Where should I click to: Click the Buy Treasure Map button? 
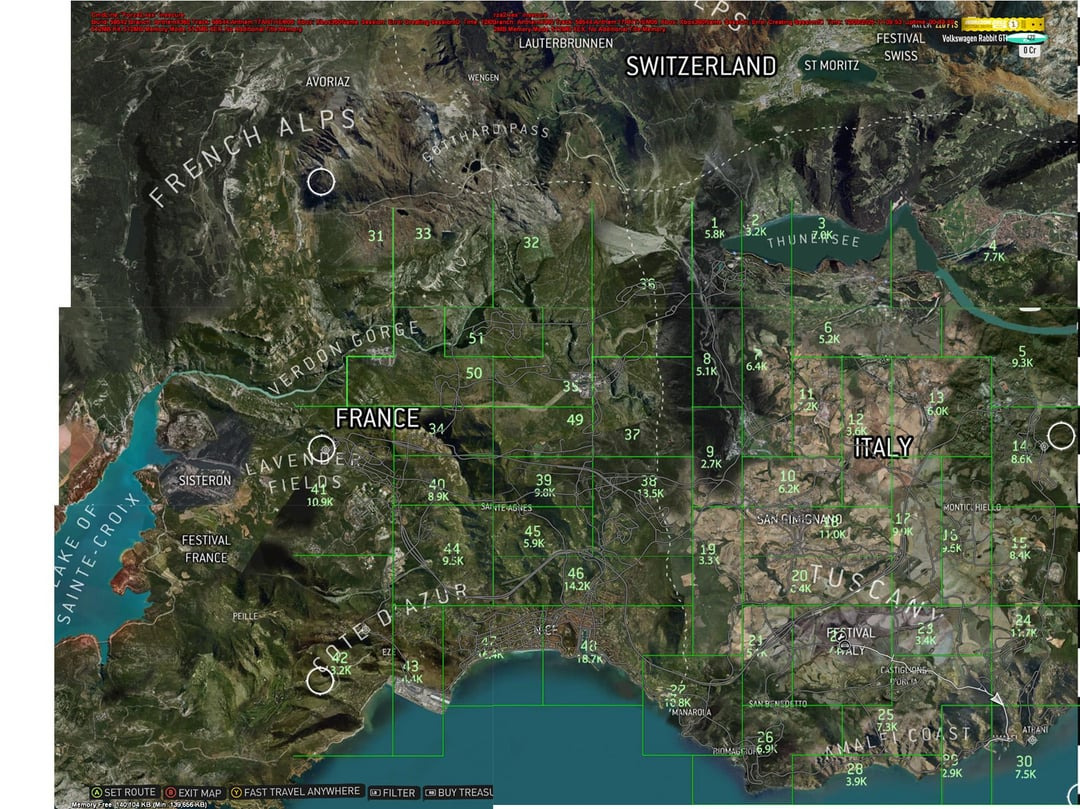point(459,792)
